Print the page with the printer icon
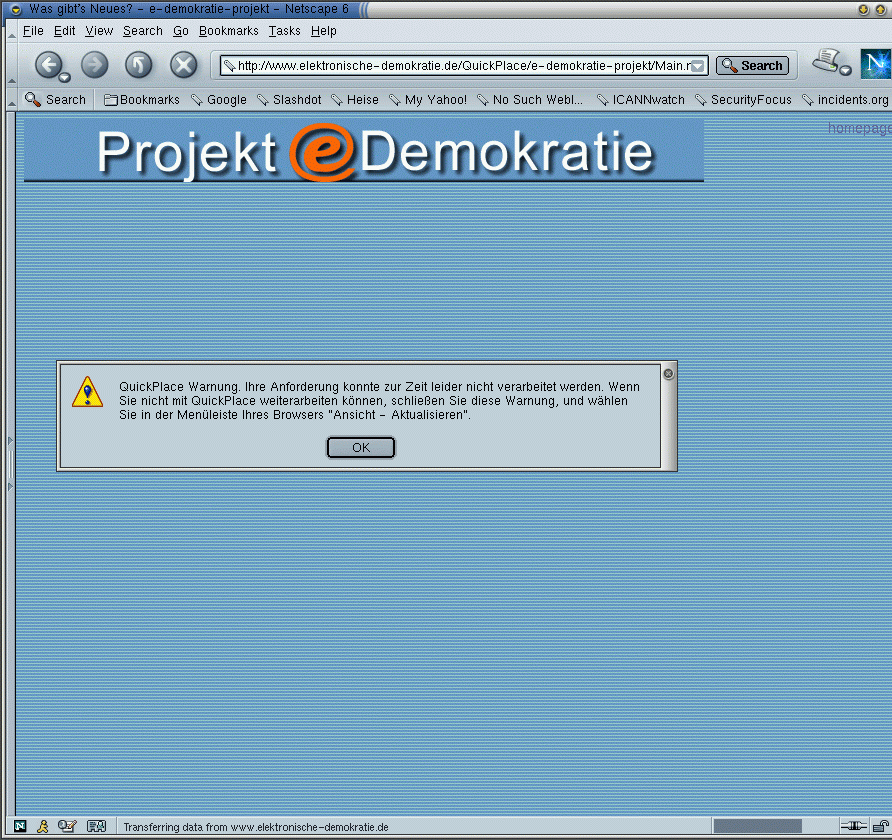The height and width of the screenshot is (840, 892). [x=827, y=60]
